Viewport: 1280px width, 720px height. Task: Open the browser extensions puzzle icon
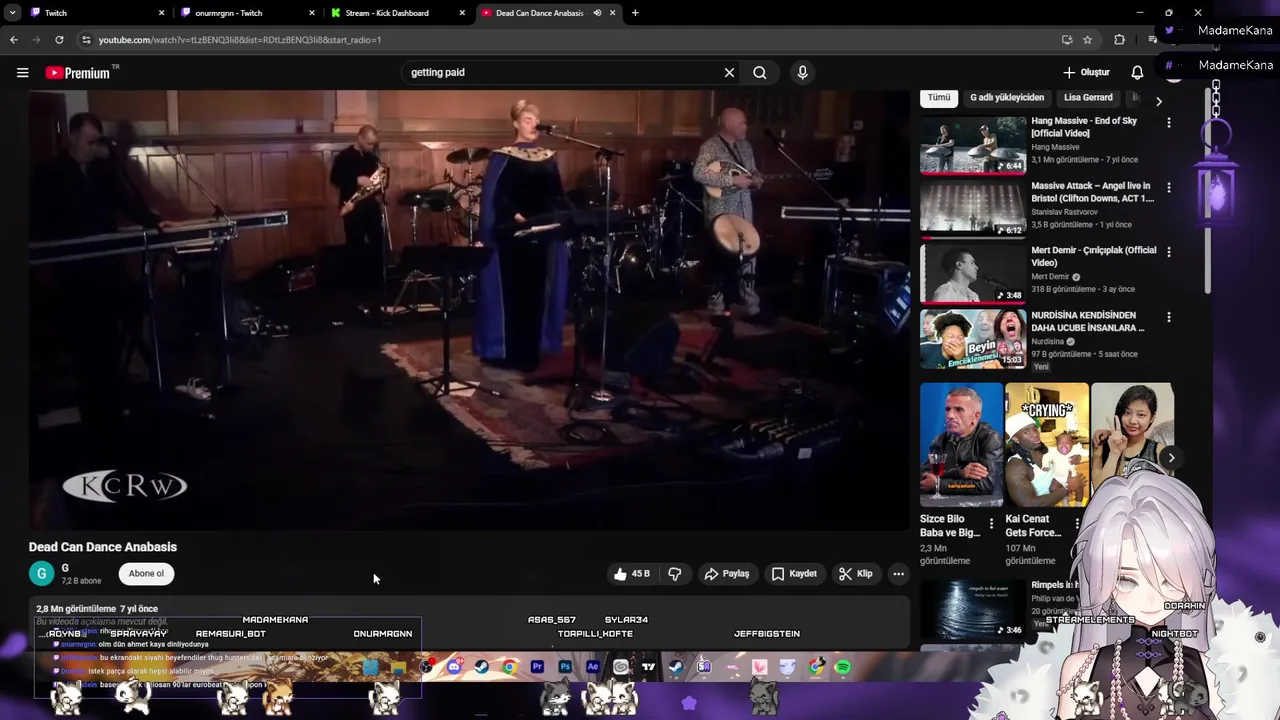point(1119,40)
